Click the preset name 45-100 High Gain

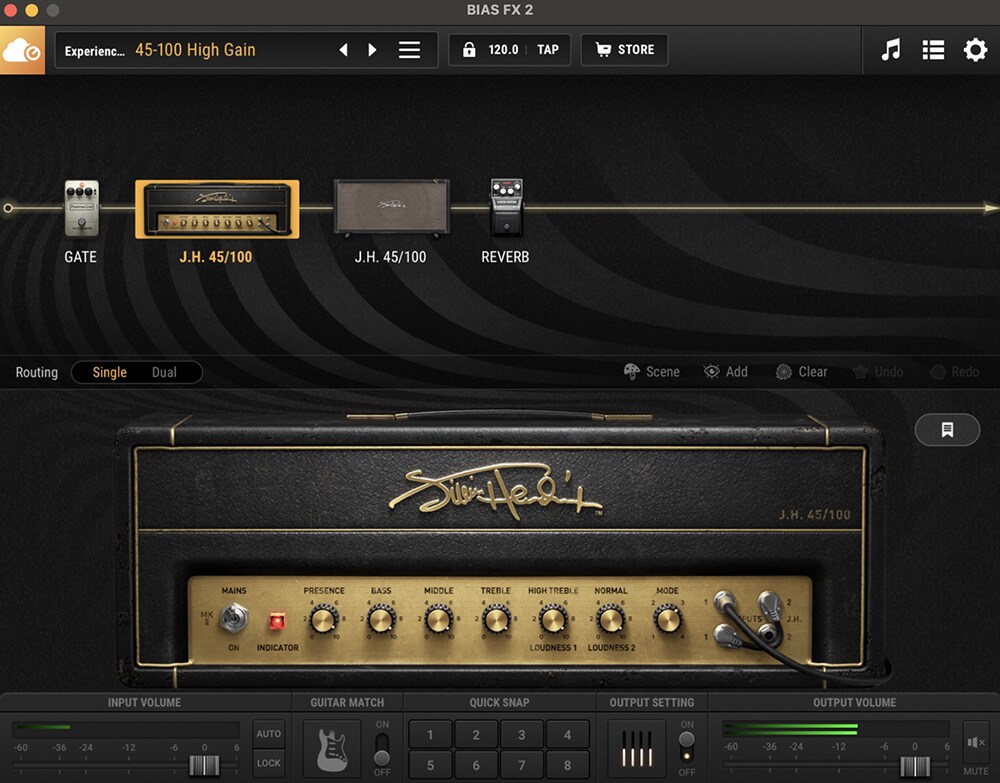coord(195,50)
